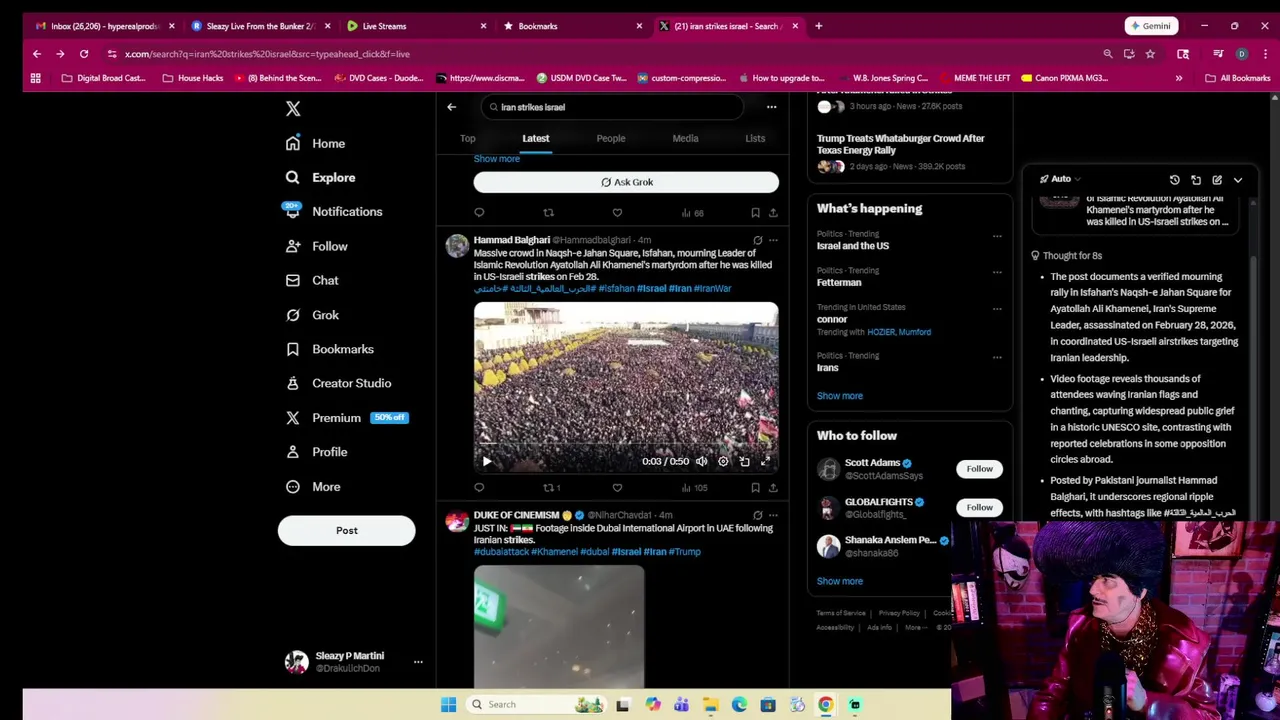Open 'Israel and the US' trending topic
This screenshot has width=1280, height=720.
853,246
